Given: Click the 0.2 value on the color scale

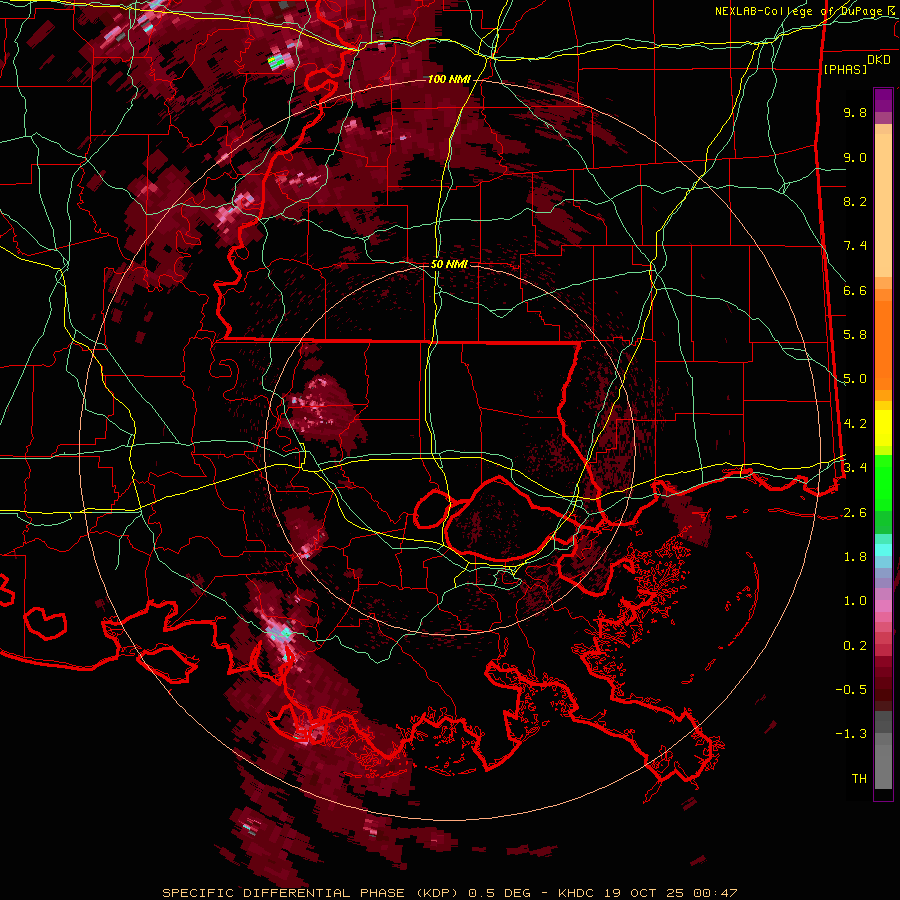Looking at the screenshot, I should (x=855, y=646).
